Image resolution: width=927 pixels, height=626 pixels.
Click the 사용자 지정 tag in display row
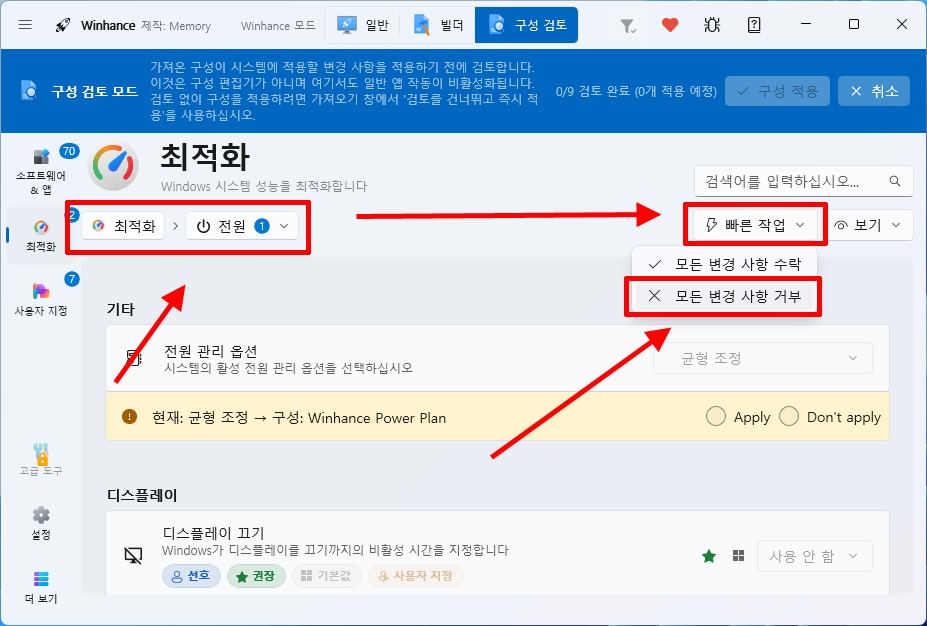(416, 576)
